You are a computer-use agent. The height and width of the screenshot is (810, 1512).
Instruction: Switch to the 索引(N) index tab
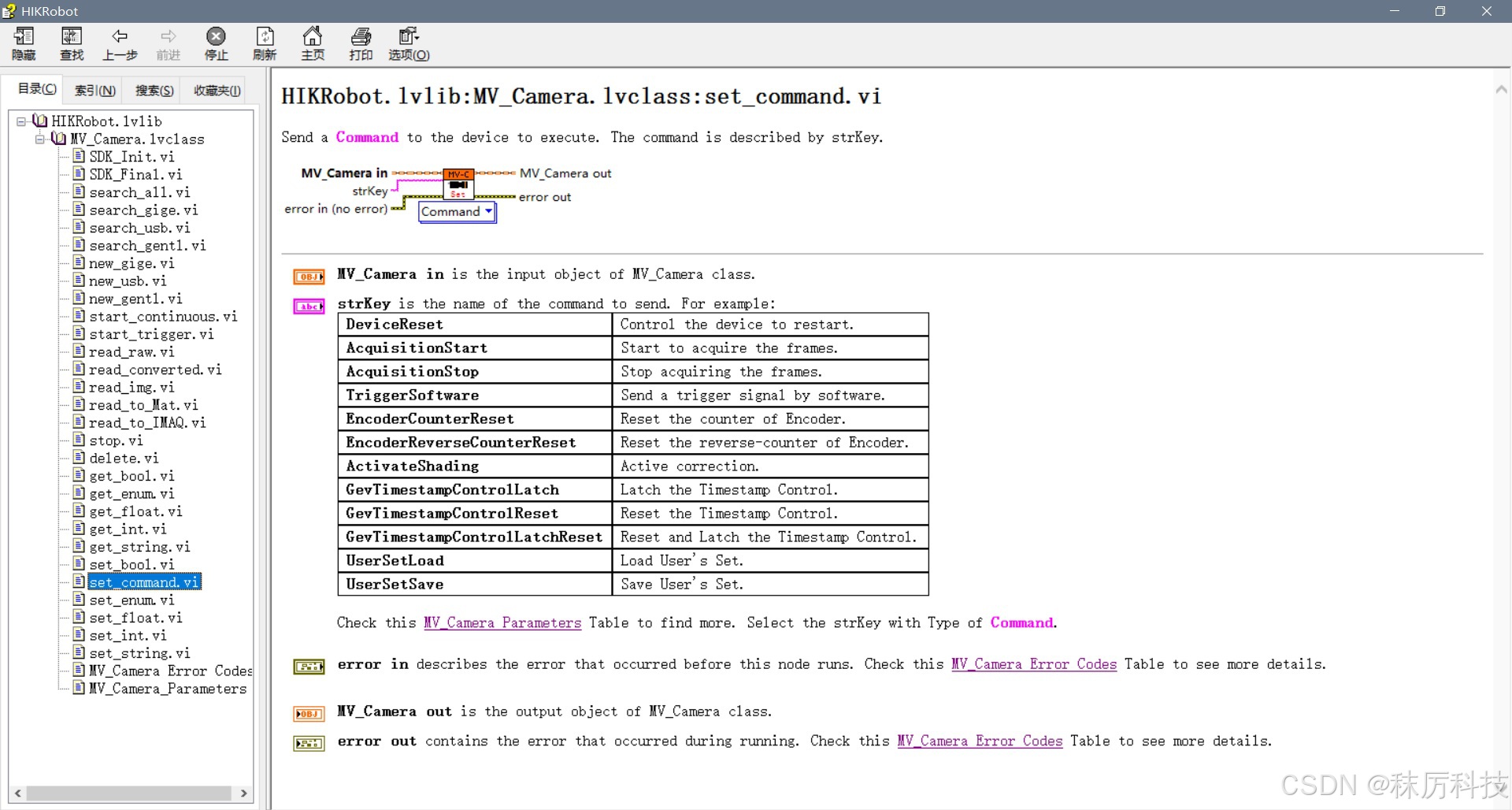(94, 91)
